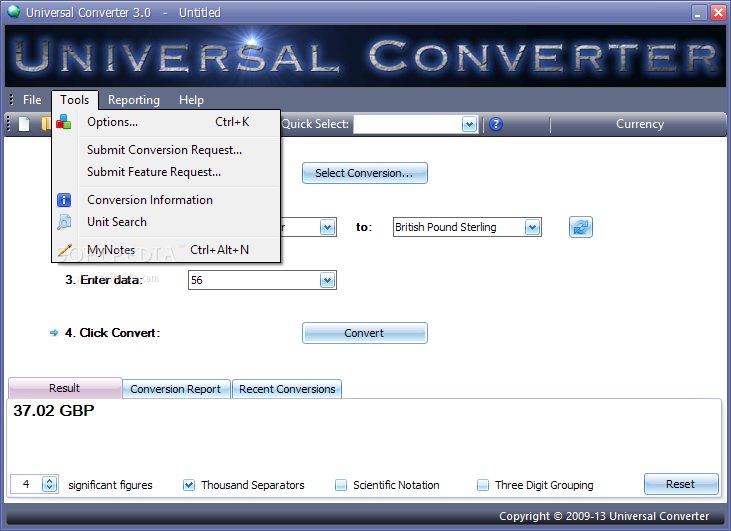The width and height of the screenshot is (731, 531).
Task: Open MyNotes from the Tools menu
Action: point(166,250)
